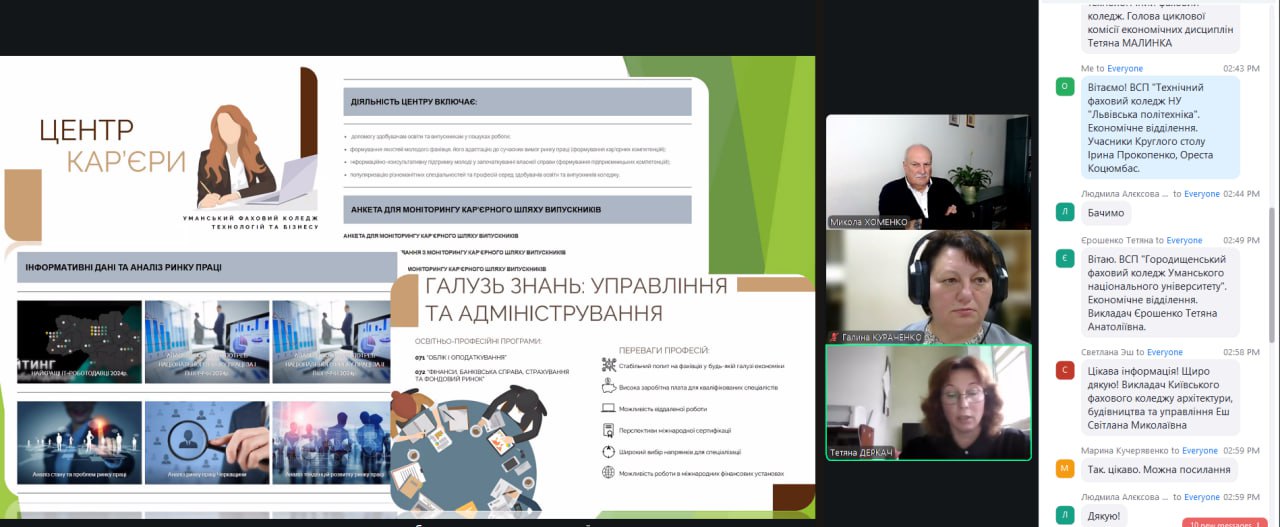The image size is (1280, 527).
Task: Click the red "С" avatar of Светлана Эш
Action: 1064,370
